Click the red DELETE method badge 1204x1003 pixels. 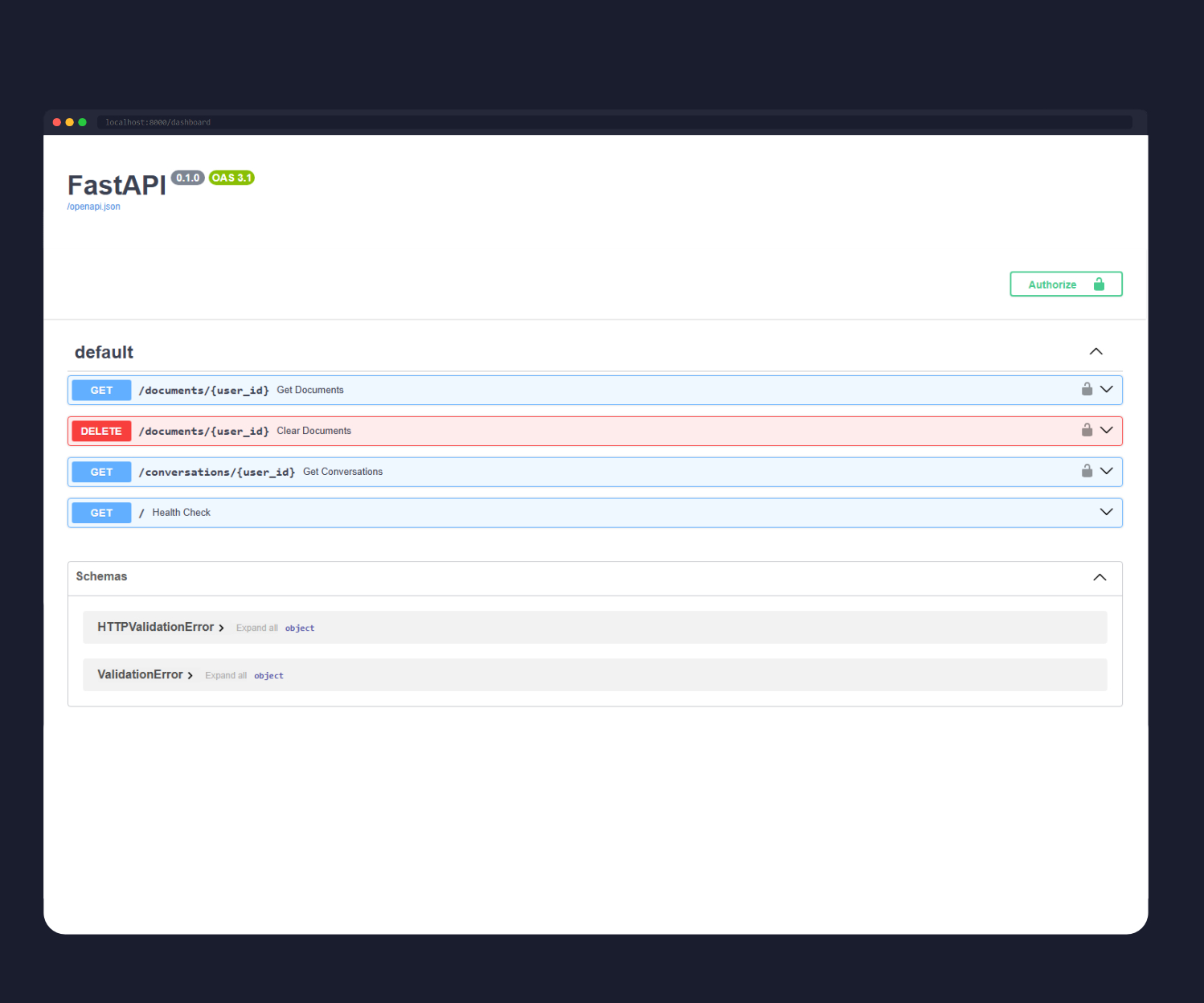coord(101,432)
